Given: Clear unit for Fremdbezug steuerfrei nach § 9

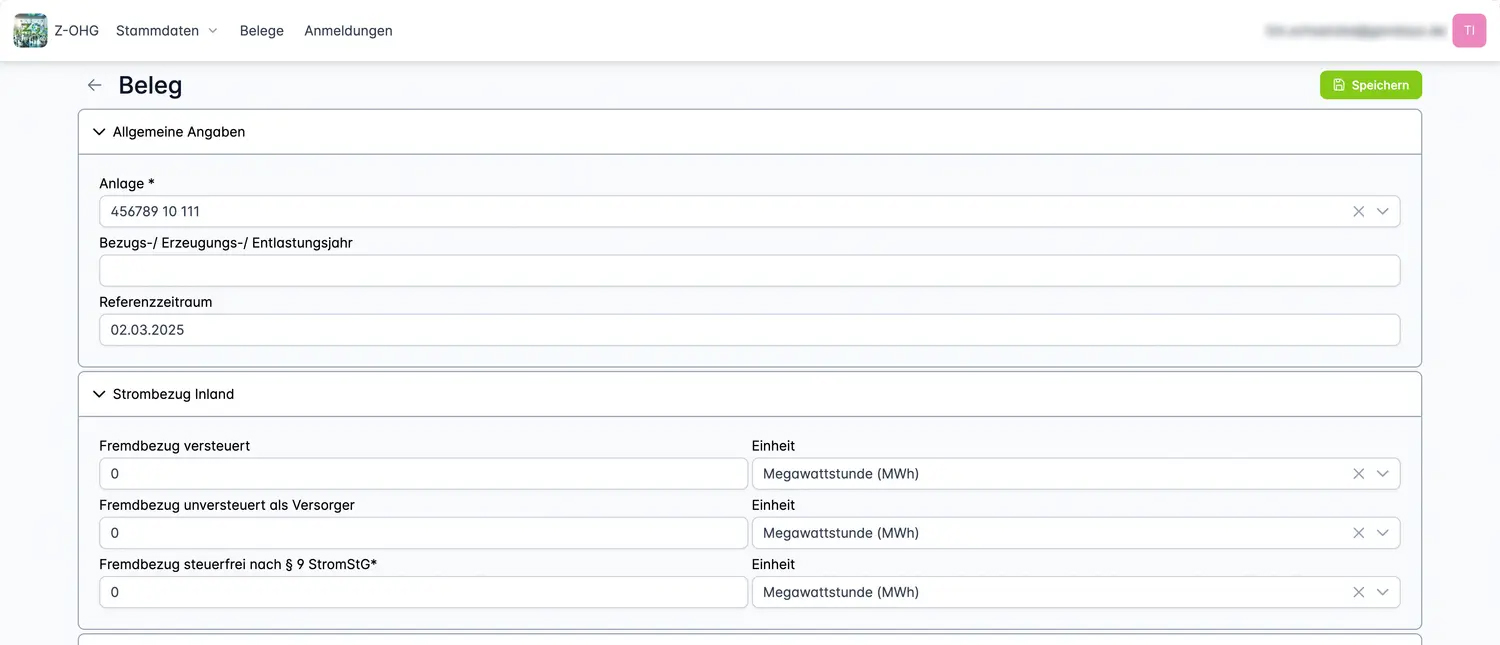Looking at the screenshot, I should [1358, 592].
